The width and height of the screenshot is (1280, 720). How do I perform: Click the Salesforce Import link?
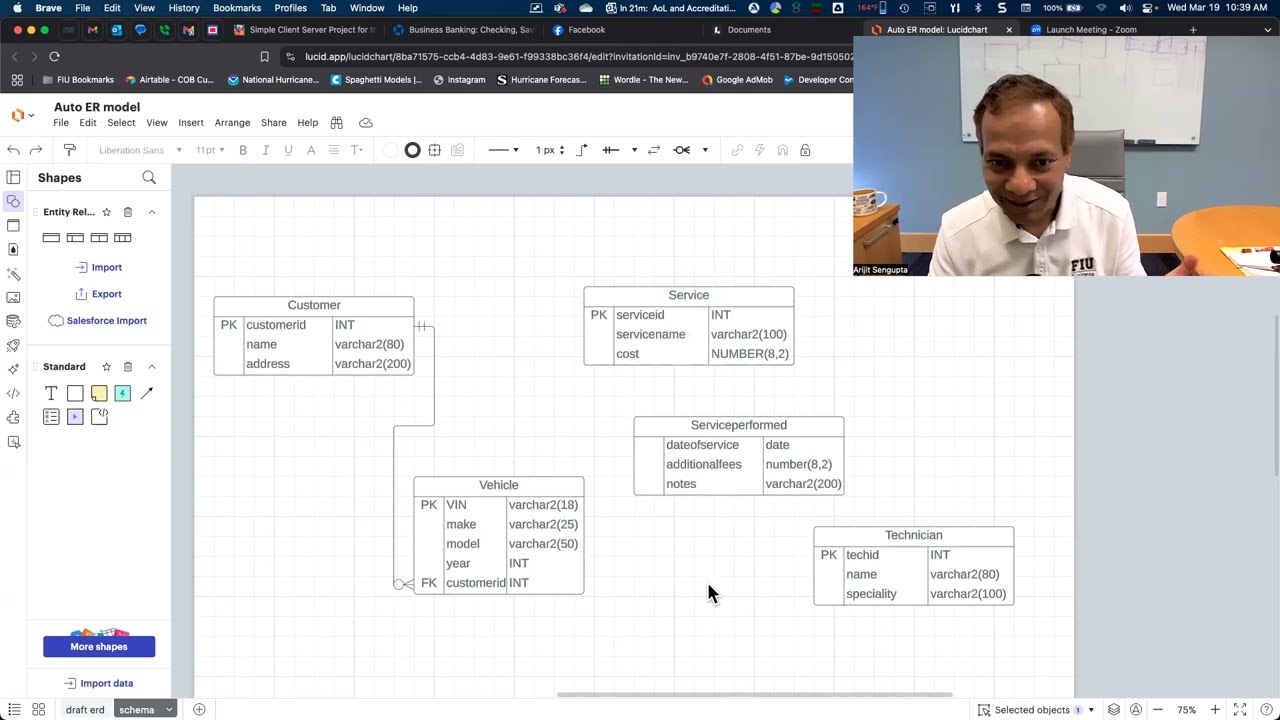tap(98, 321)
